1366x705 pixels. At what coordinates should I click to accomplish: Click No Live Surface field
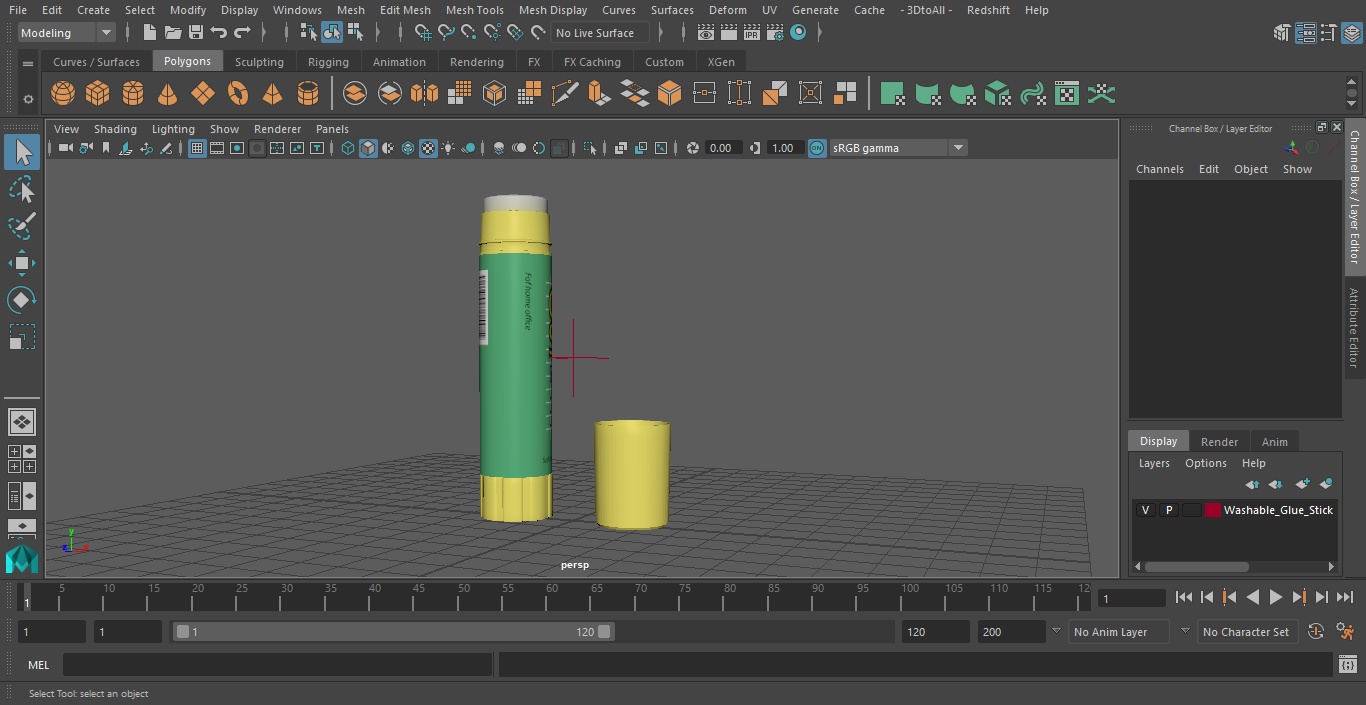(600, 33)
